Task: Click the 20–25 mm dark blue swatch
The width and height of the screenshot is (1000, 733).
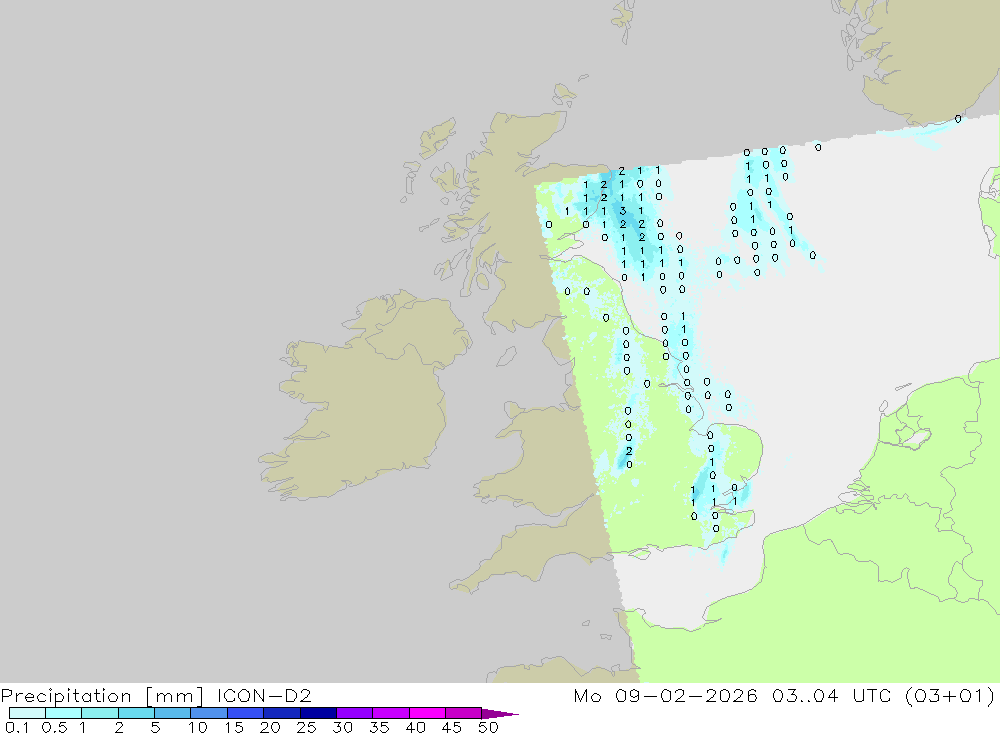Action: point(282,713)
